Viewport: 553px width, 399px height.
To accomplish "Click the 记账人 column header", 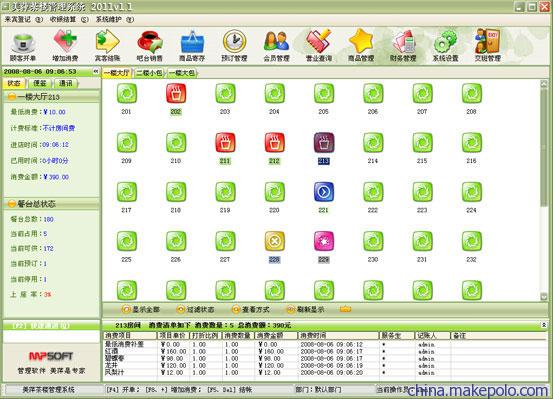I will [x=432, y=335].
